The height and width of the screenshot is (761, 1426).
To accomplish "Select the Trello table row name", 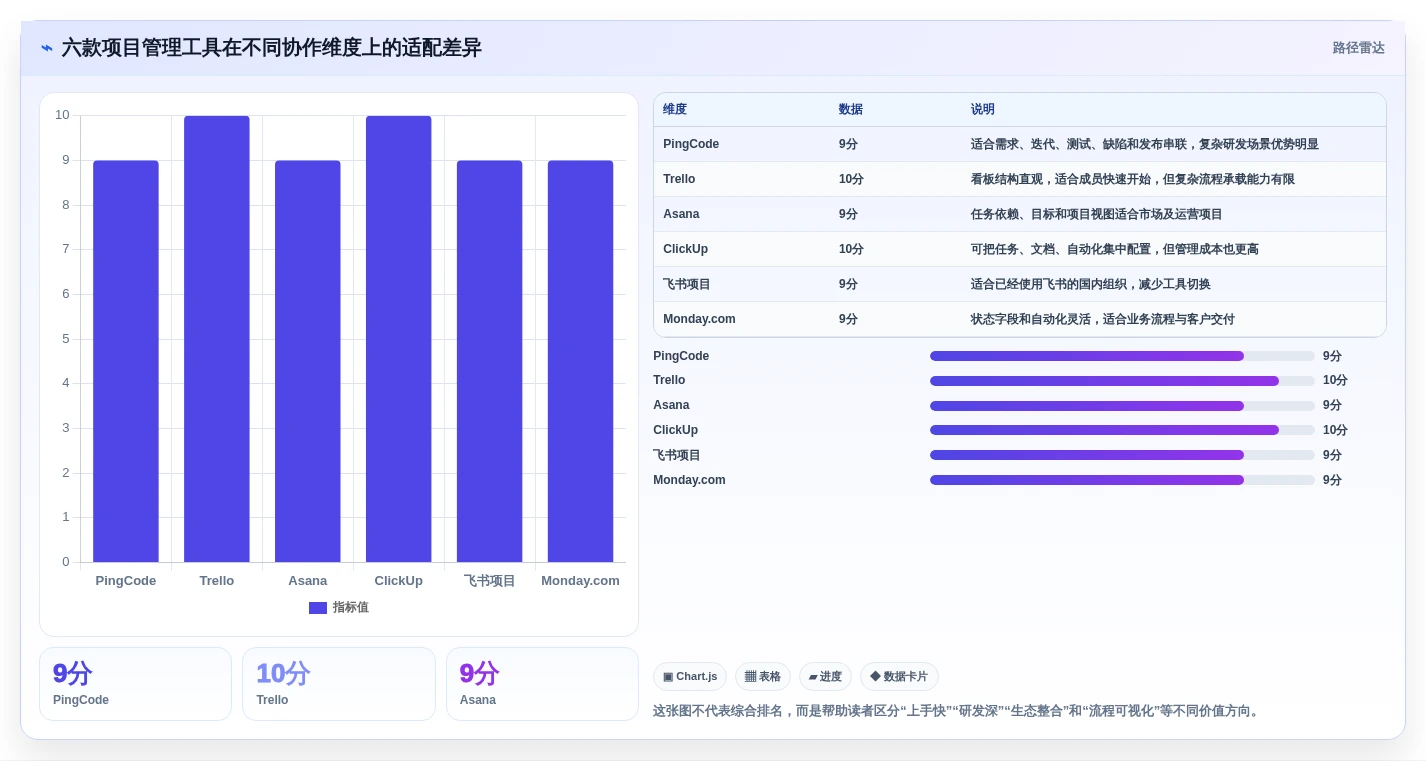I will (679, 179).
